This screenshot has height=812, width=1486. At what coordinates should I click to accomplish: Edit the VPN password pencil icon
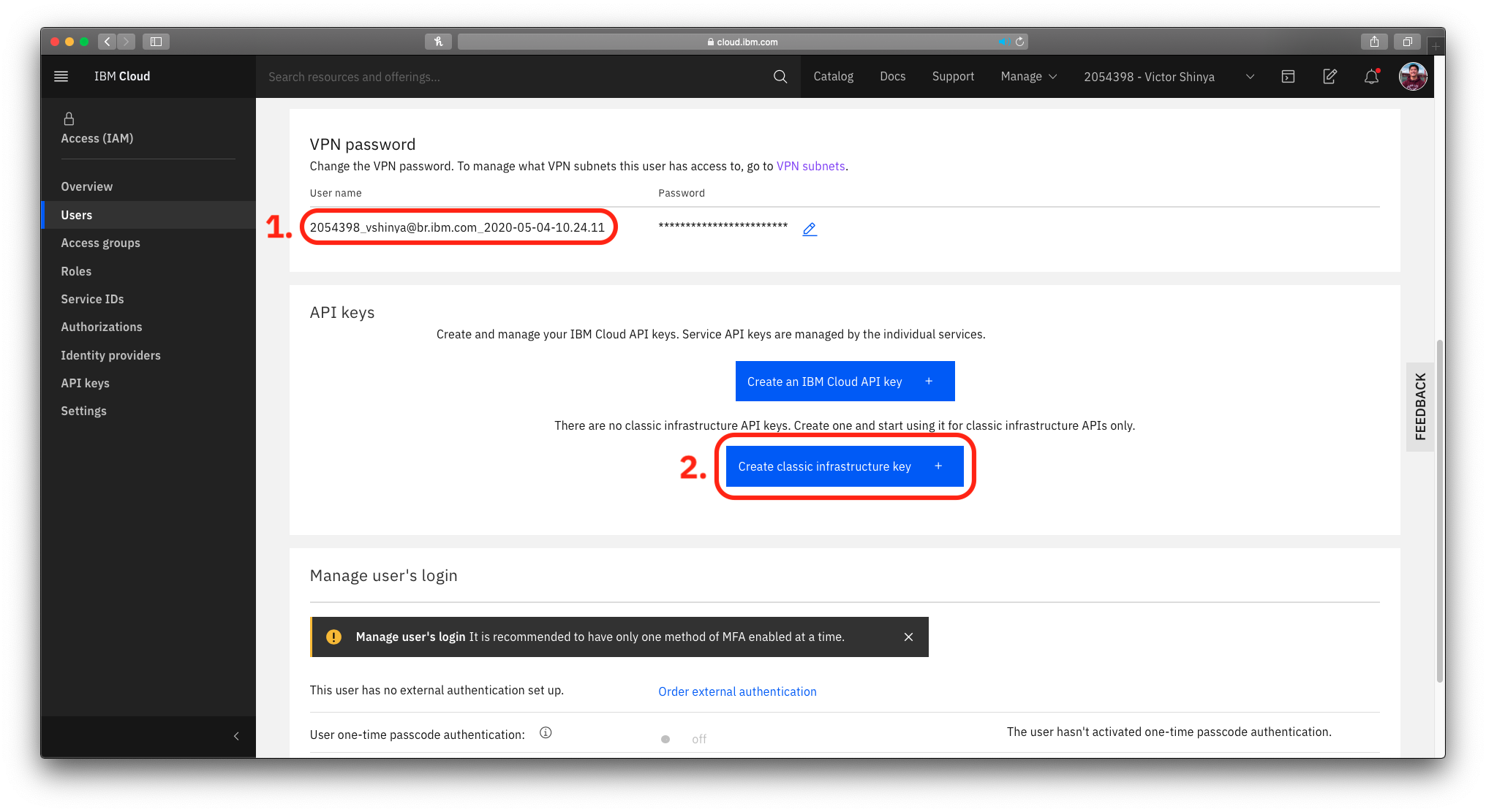(x=810, y=229)
